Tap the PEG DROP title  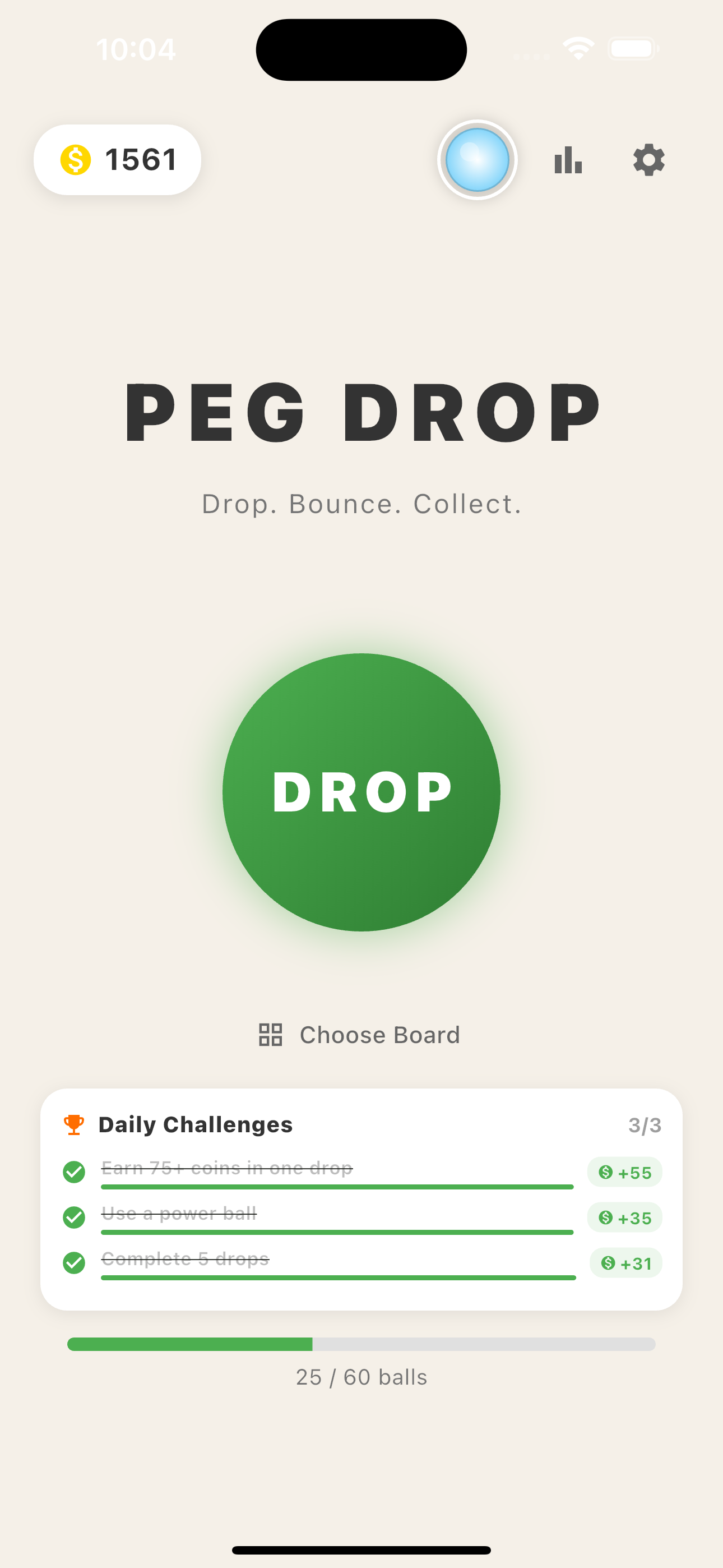[x=361, y=412]
